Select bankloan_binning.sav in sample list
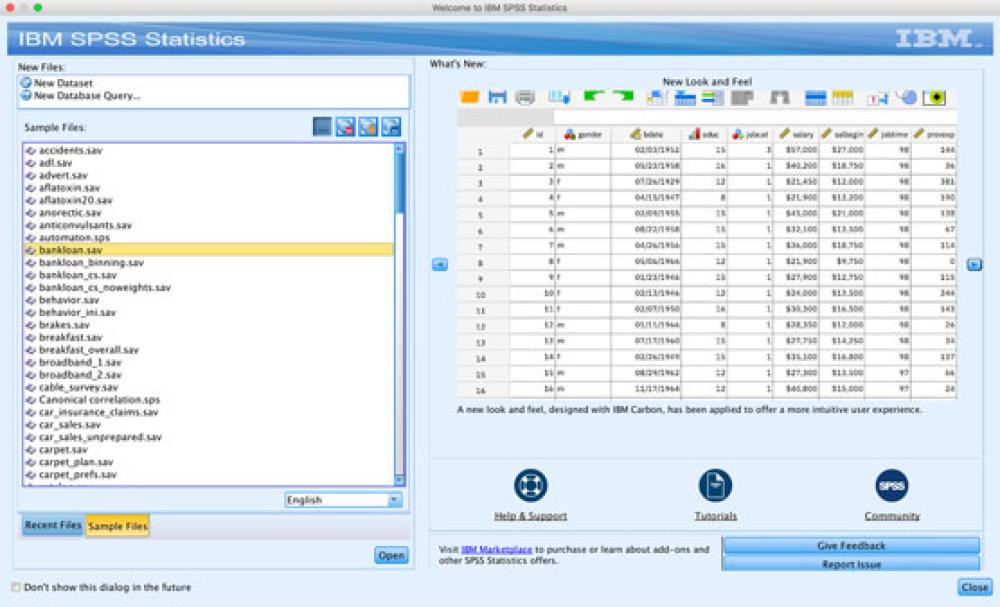1000x607 pixels. [x=209, y=263]
